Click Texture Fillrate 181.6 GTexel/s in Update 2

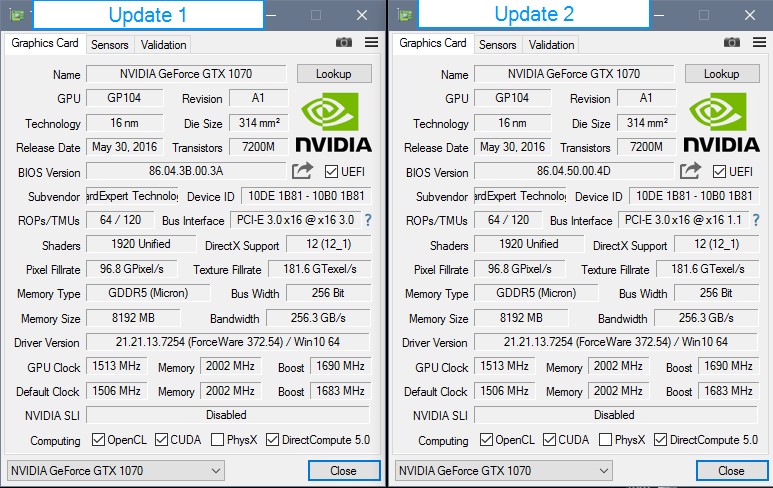708,269
